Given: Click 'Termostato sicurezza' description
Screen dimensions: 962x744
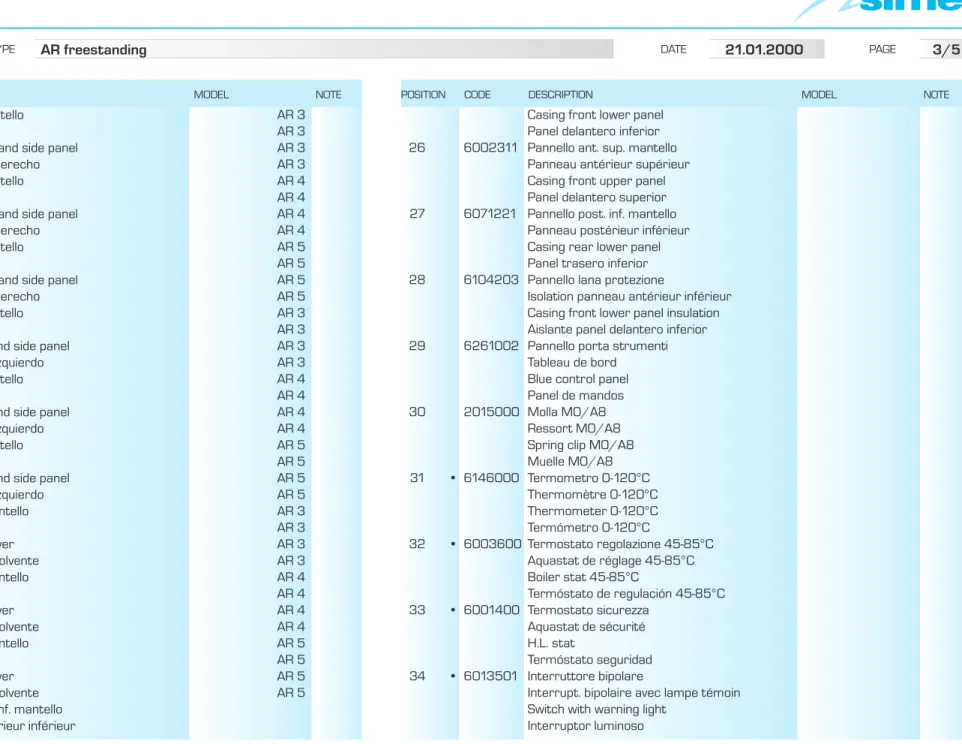Looking at the screenshot, I should tap(588, 610).
